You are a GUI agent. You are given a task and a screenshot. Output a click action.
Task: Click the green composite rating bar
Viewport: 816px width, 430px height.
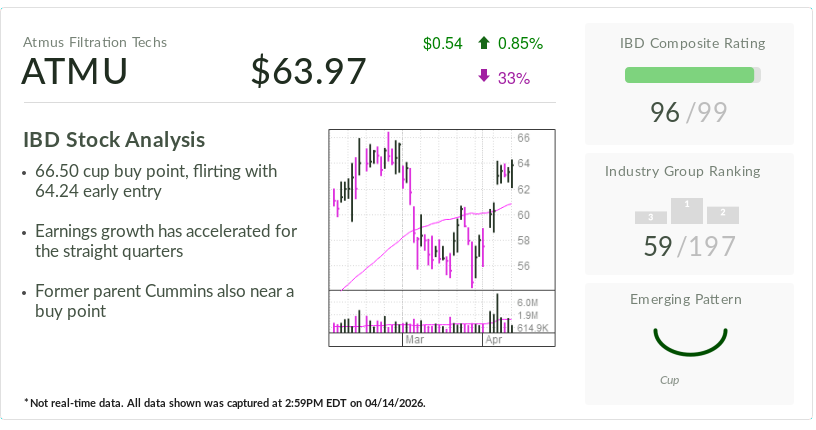[690, 75]
